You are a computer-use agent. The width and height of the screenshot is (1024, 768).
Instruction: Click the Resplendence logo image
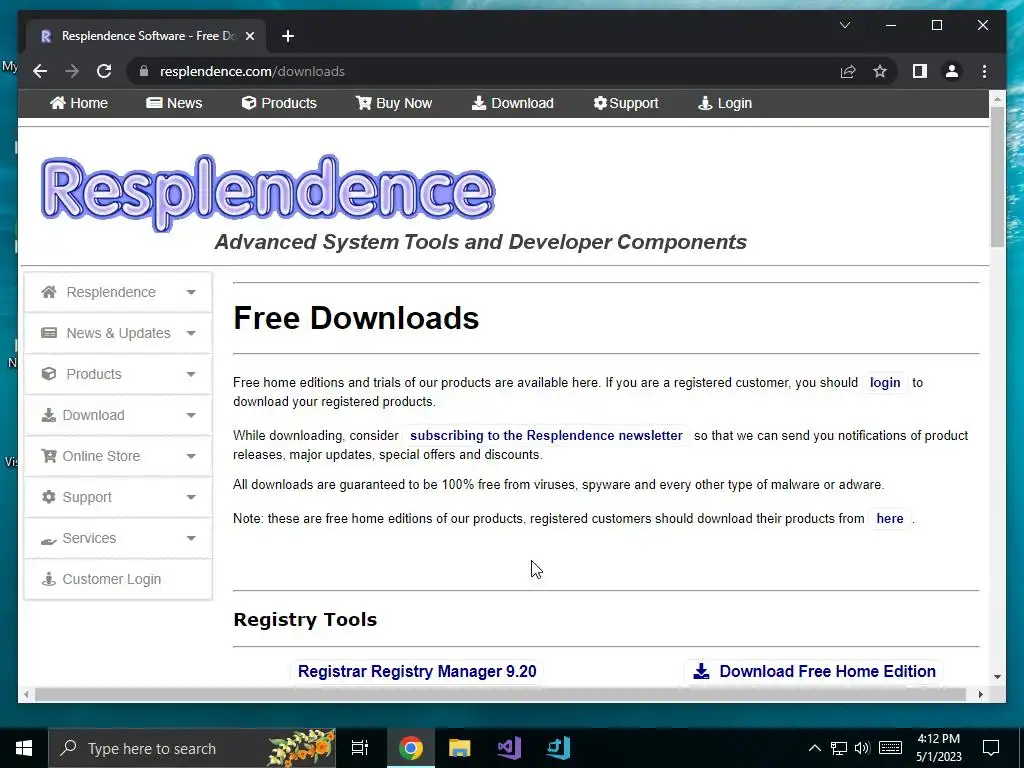point(268,193)
